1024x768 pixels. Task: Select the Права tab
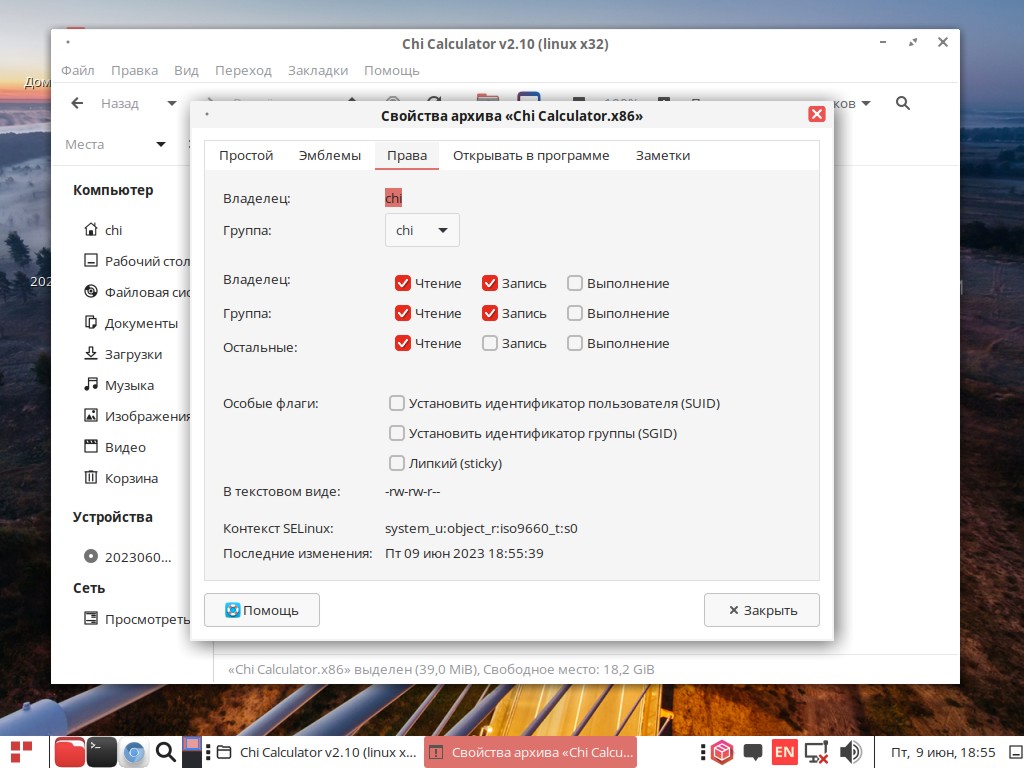(407, 155)
